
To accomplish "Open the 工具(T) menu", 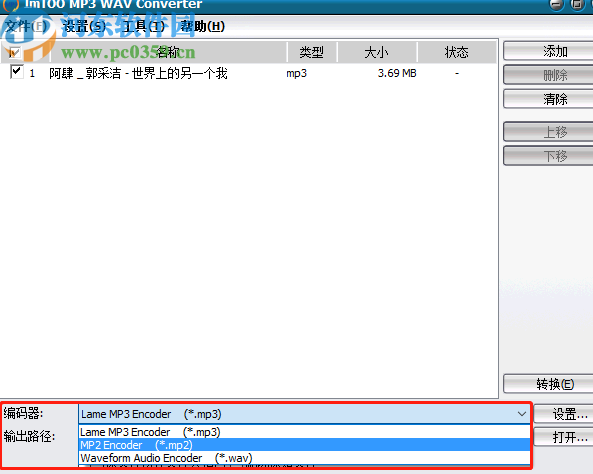I will coord(144,26).
